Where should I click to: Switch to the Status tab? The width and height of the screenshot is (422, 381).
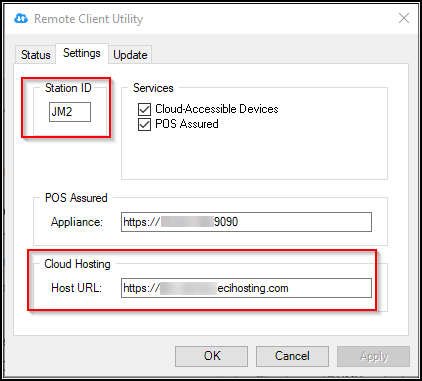coord(35,55)
